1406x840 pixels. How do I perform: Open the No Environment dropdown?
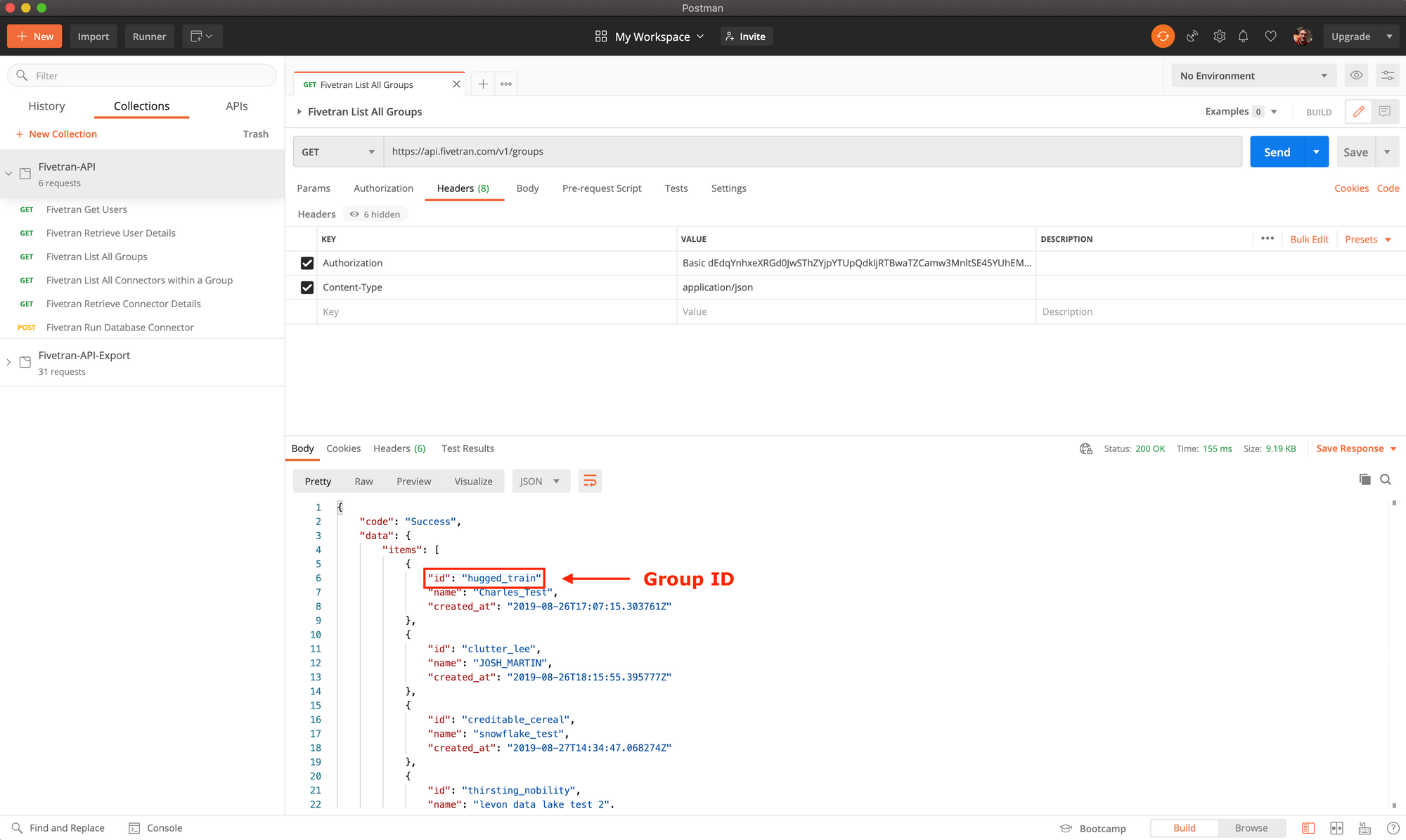pos(1253,76)
